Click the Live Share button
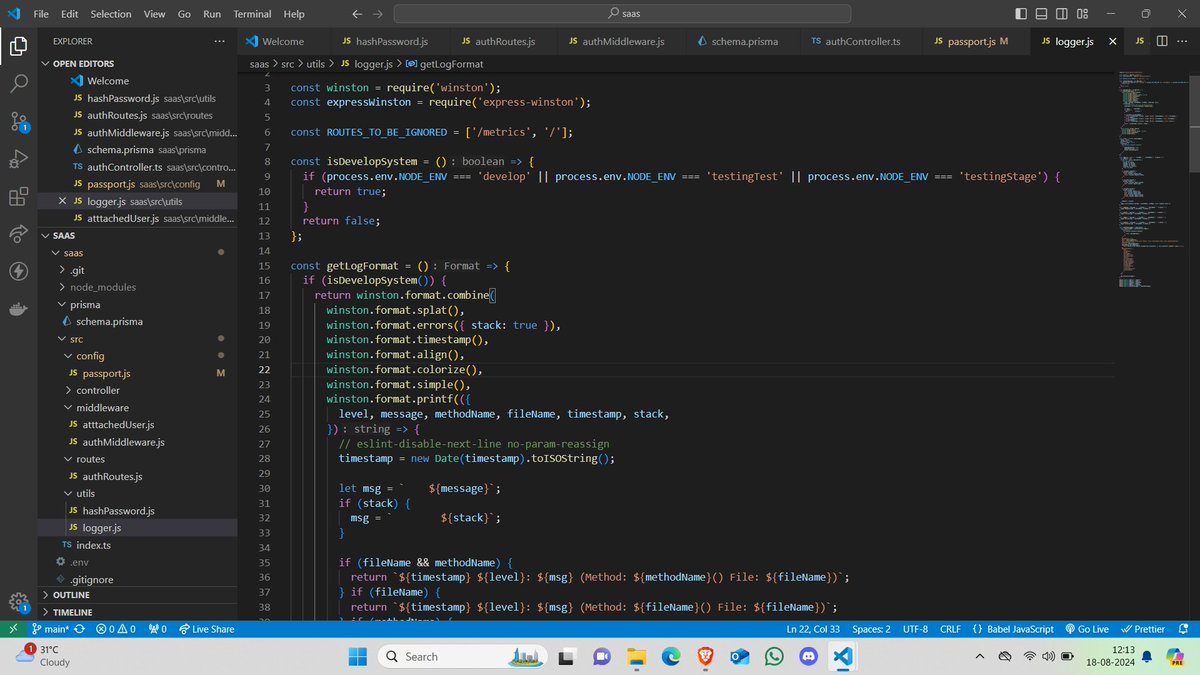 (x=206, y=629)
